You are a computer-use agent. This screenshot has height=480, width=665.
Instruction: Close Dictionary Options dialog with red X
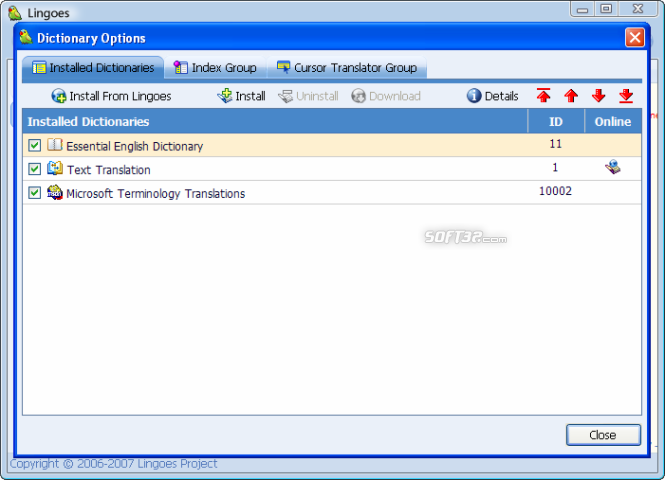point(634,37)
